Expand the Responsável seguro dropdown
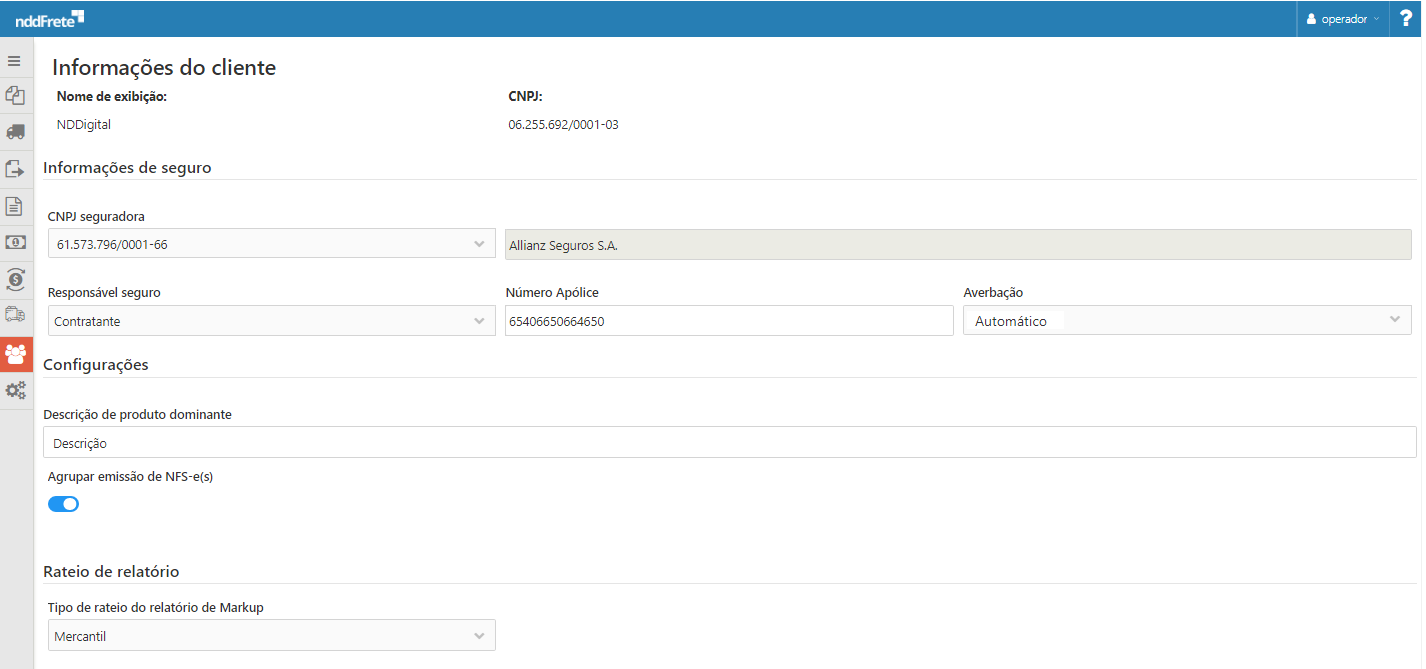The width and height of the screenshot is (1426, 669). tap(271, 321)
